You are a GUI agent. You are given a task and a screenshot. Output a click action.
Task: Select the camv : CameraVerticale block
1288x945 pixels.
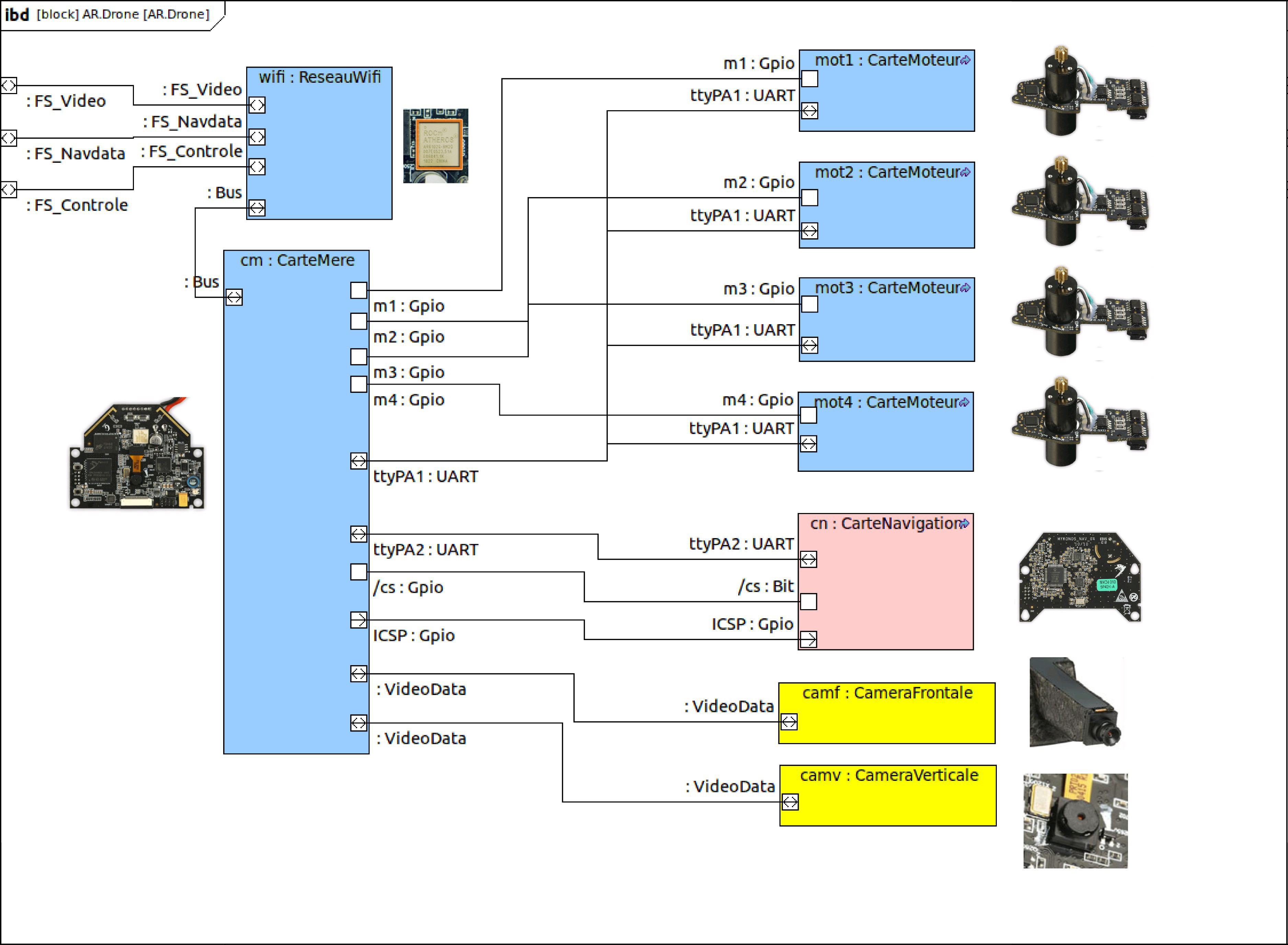tap(888, 795)
